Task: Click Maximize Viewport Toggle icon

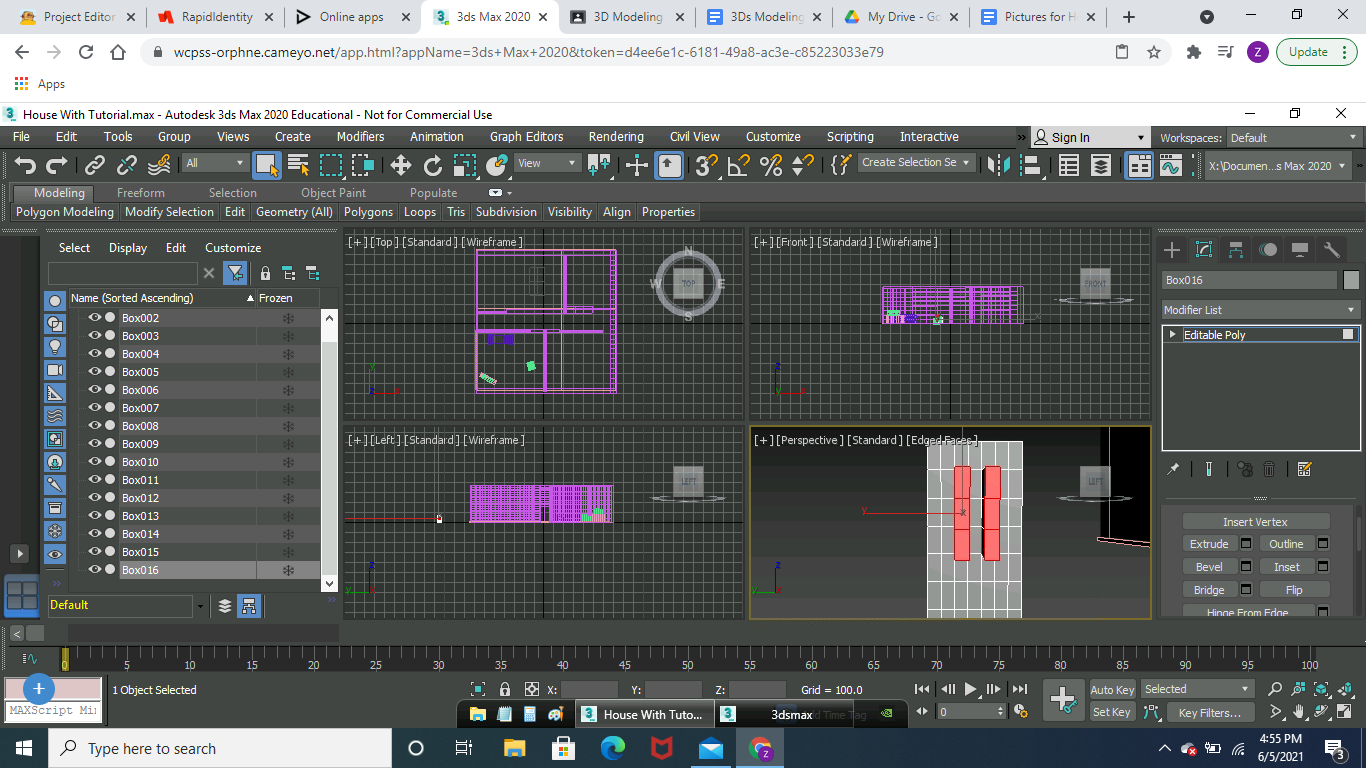Action: [x=1344, y=712]
